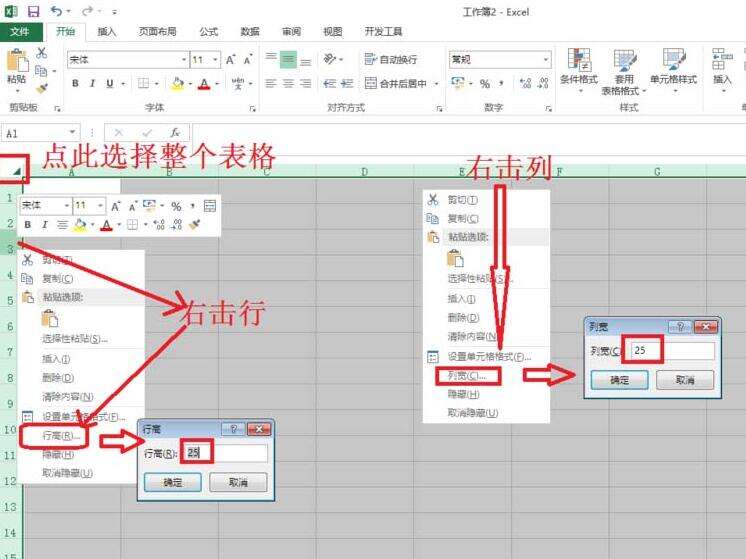Click Merge & Center (合并后居中)
The width and height of the screenshot is (746, 559).
[396, 84]
